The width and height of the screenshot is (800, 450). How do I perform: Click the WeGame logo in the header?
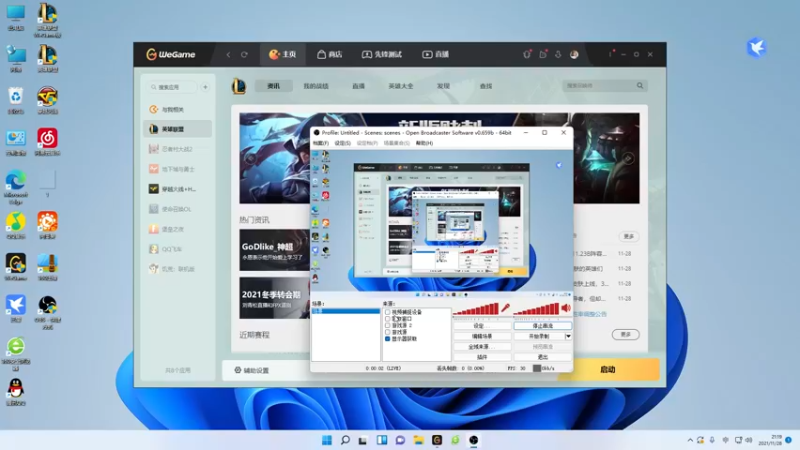click(x=171, y=54)
